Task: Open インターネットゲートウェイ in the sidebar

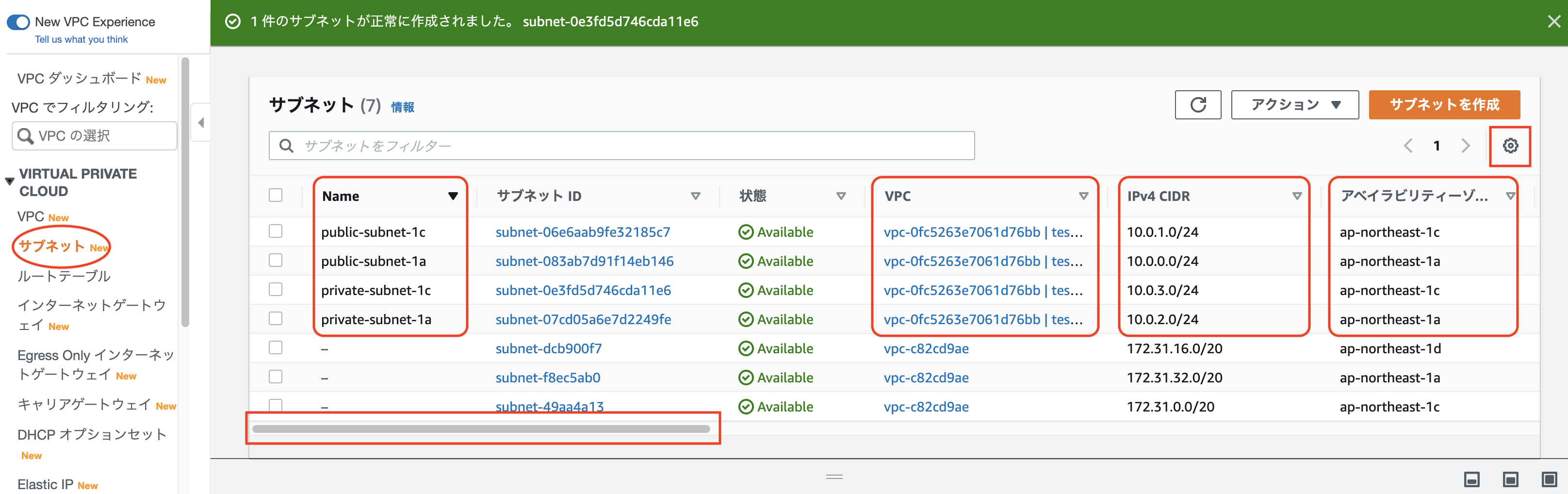Action: [91, 315]
